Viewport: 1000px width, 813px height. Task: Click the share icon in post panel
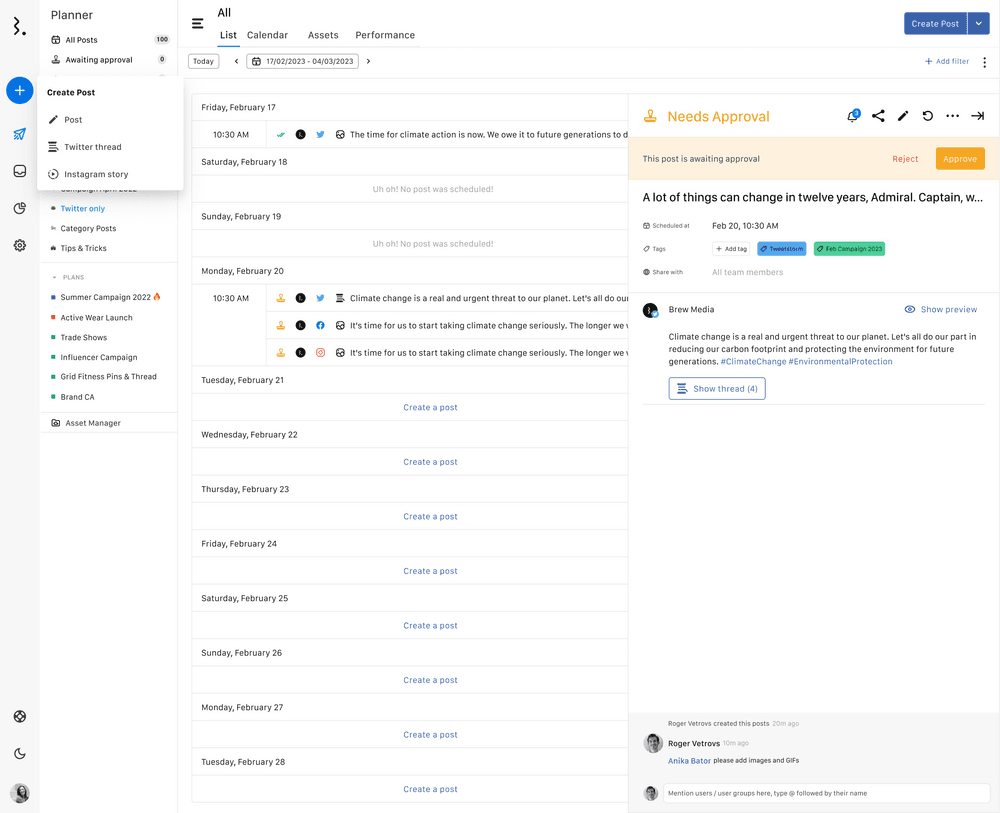coord(878,116)
